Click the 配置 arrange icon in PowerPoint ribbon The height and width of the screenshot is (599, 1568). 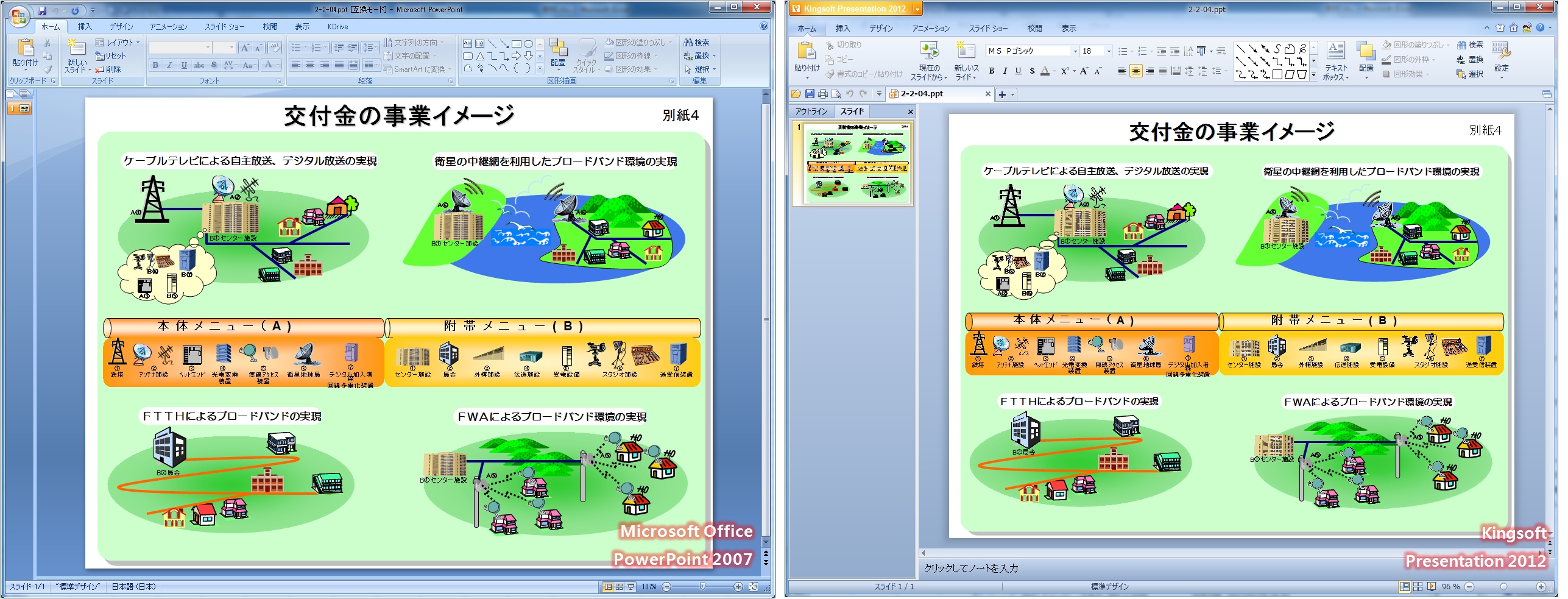558,48
